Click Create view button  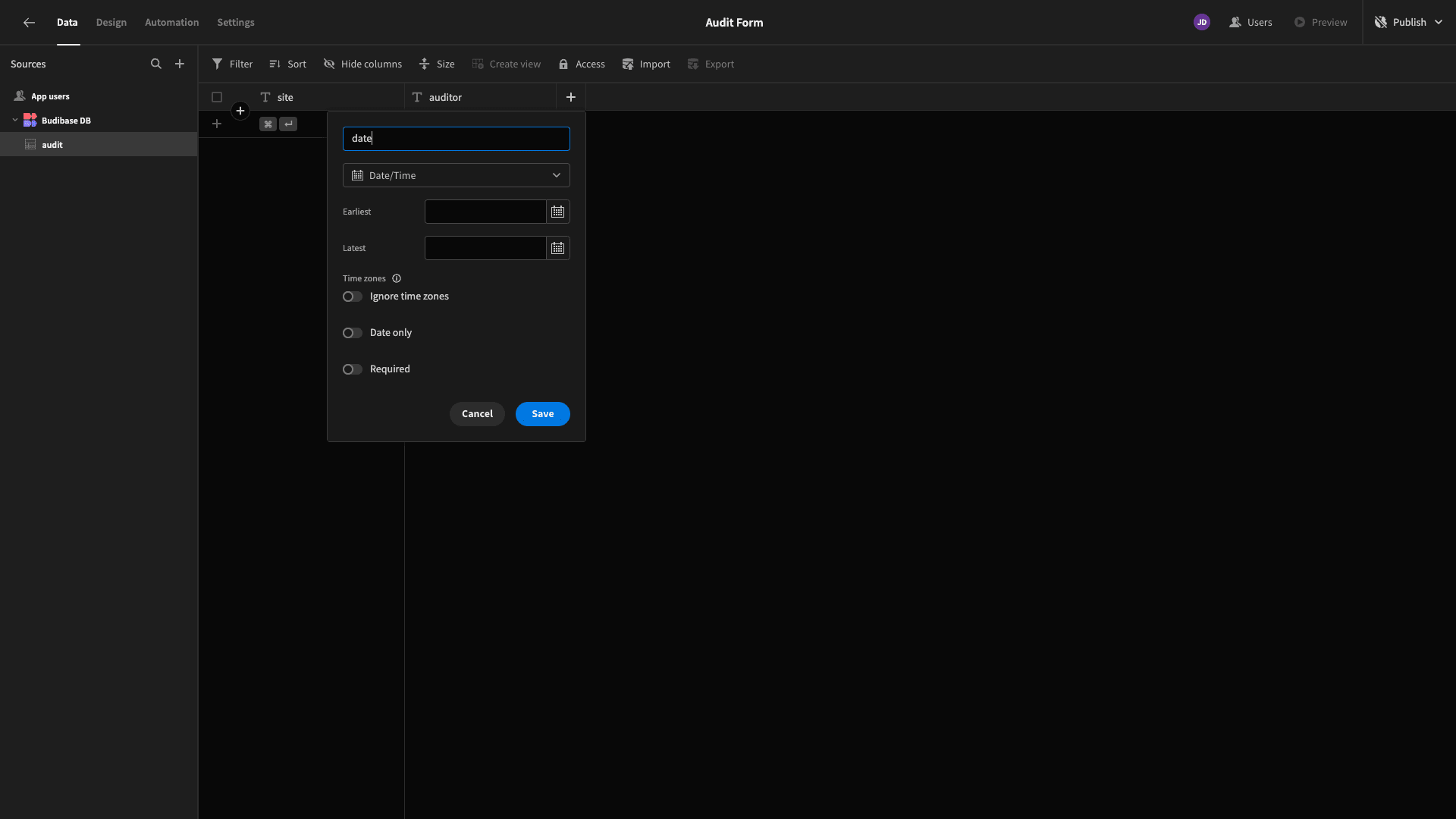pyautogui.click(x=506, y=64)
